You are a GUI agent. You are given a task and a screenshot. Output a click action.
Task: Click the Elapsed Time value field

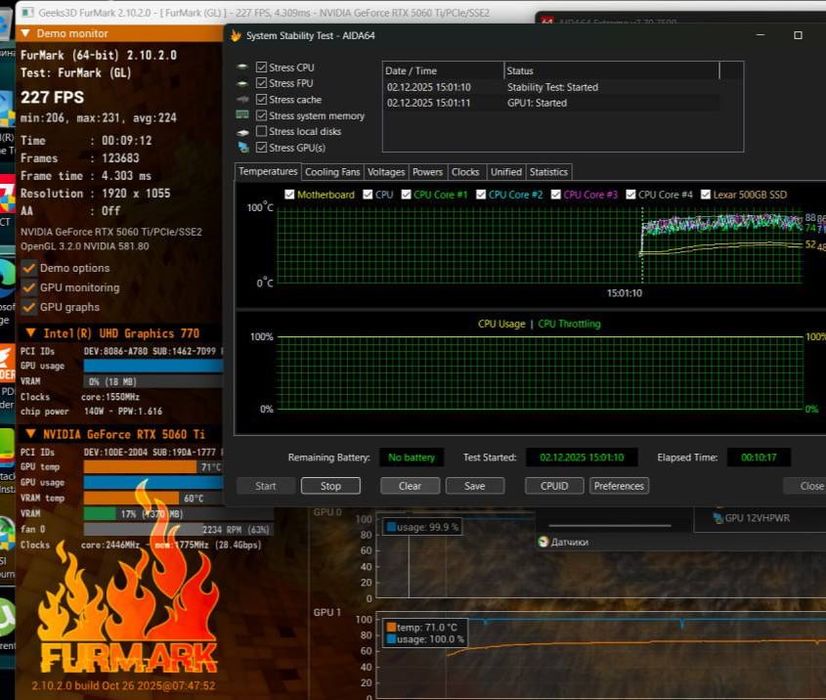click(x=759, y=458)
